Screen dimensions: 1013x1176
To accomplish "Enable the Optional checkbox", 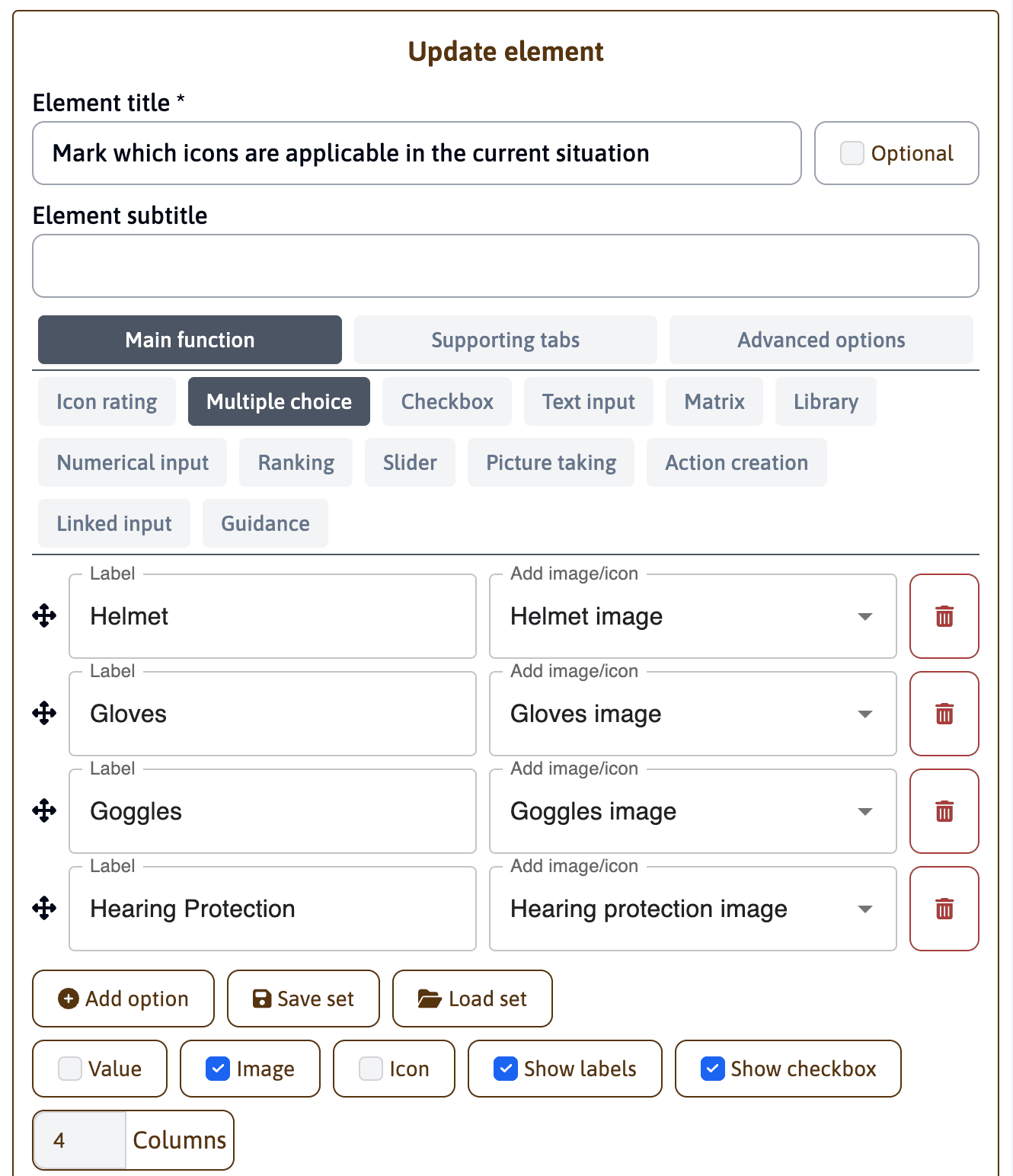I will pos(852,153).
